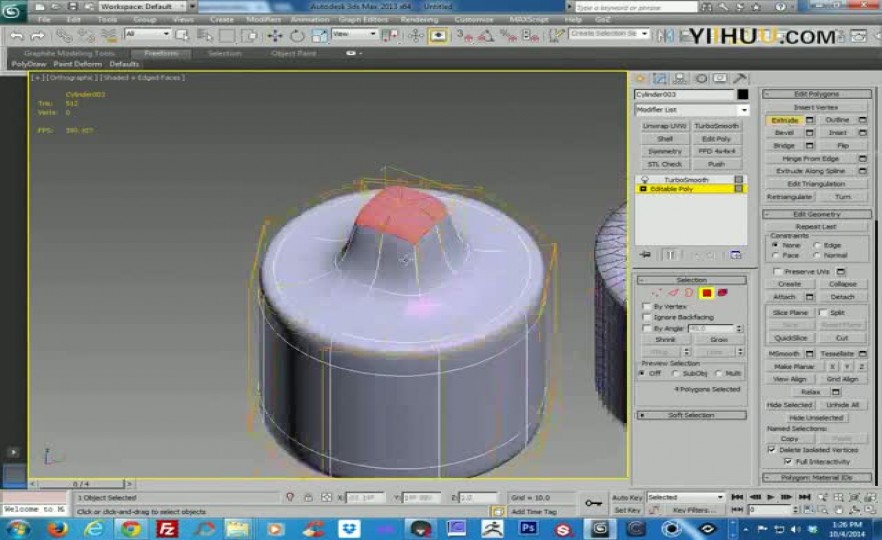Click the Hide Unselected button
Viewport: 882px width, 540px height.
[x=816, y=418]
